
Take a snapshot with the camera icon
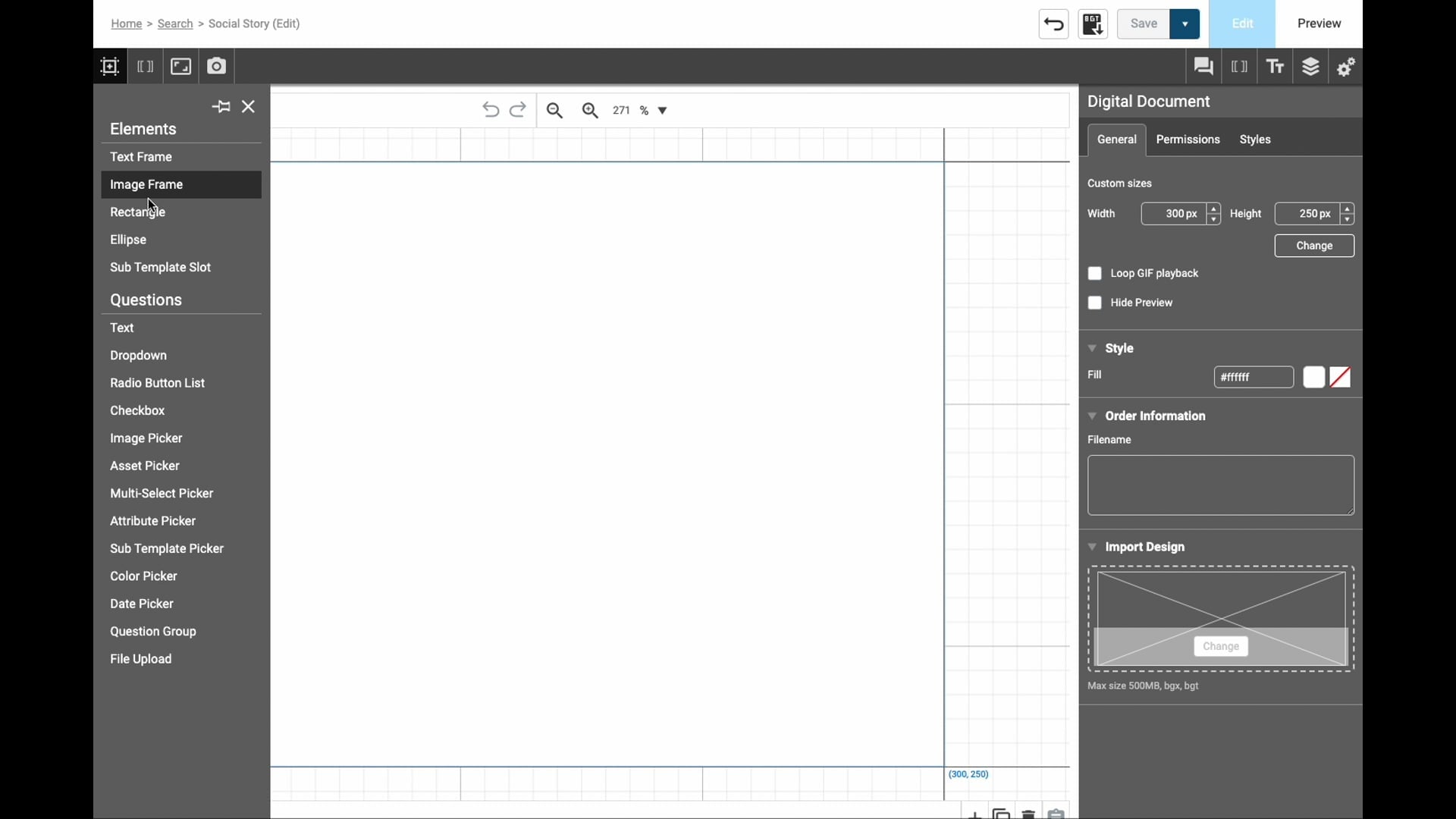[218, 67]
